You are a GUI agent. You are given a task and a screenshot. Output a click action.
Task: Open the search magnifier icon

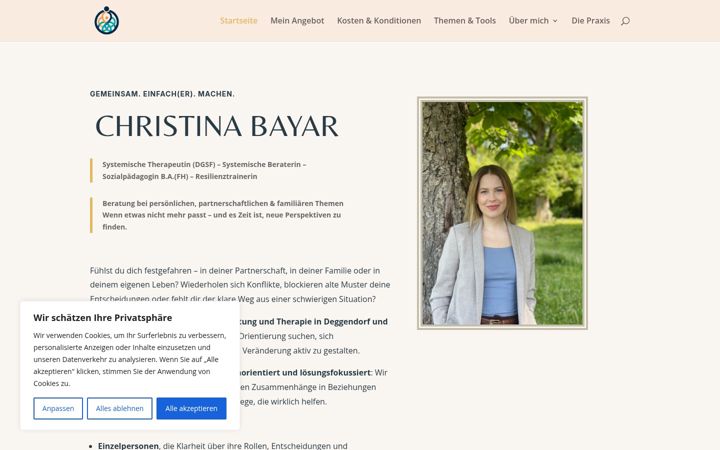625,21
